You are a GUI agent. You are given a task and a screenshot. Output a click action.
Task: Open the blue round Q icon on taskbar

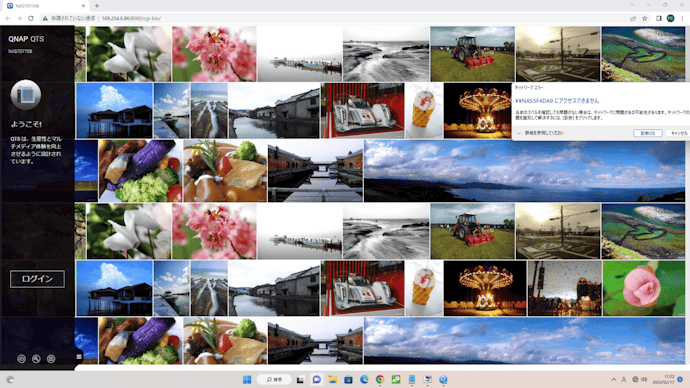click(443, 379)
